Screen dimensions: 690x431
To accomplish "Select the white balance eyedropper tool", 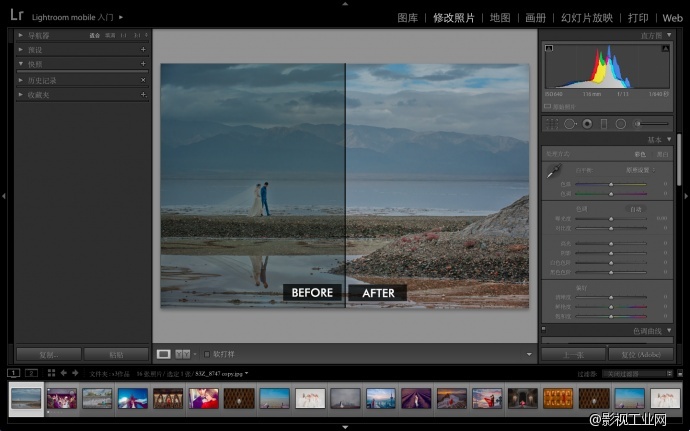I will [553, 172].
